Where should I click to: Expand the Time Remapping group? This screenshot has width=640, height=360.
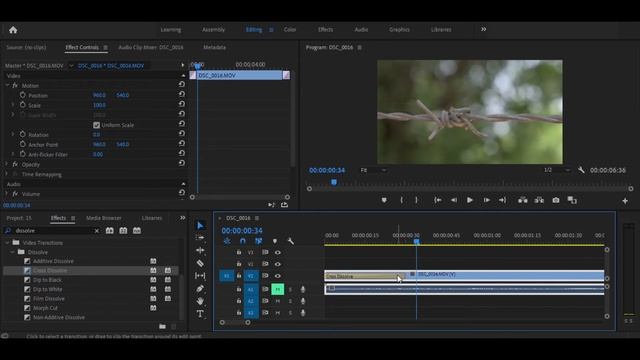pyautogui.click(x=7, y=174)
